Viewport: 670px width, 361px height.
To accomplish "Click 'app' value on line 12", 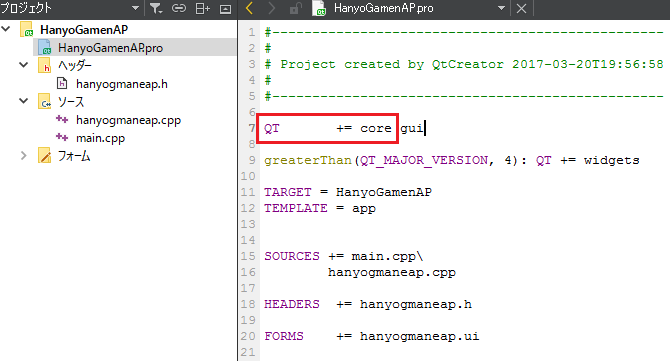I will (364, 209).
